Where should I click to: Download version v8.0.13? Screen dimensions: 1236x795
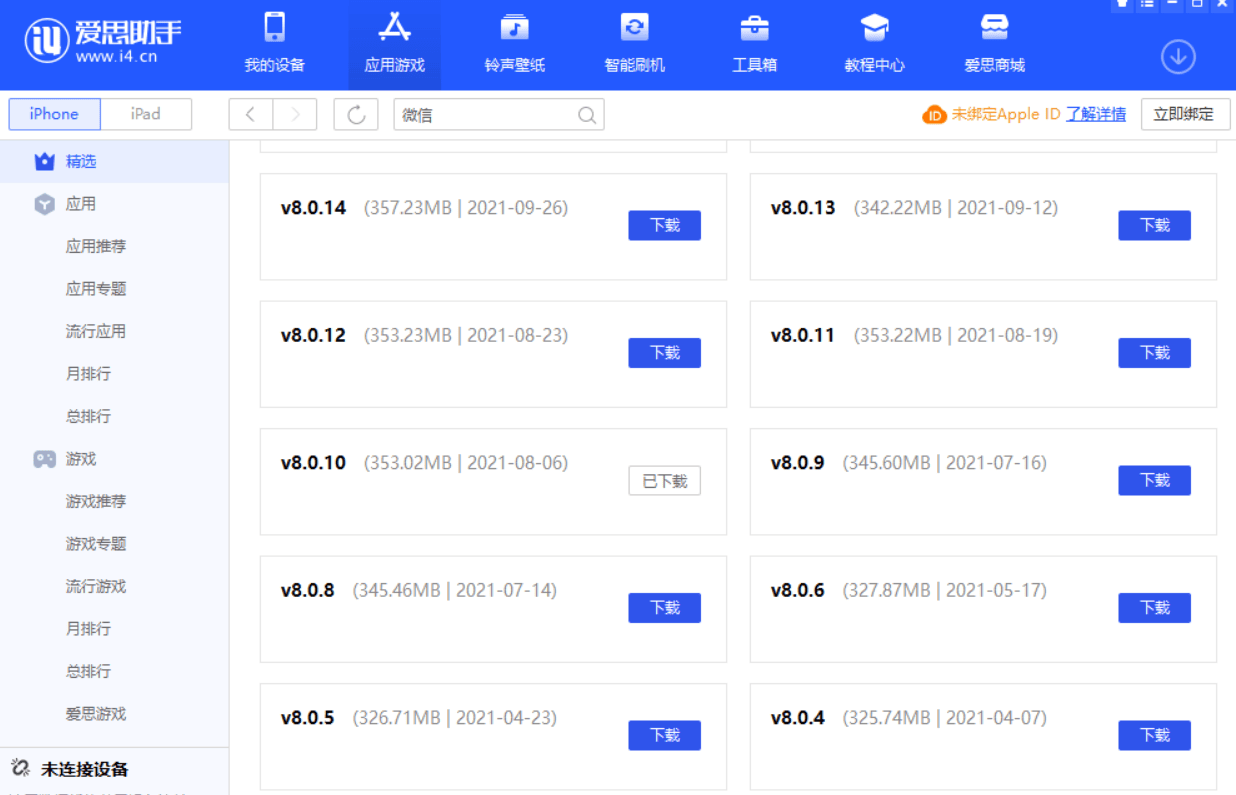1155,226
